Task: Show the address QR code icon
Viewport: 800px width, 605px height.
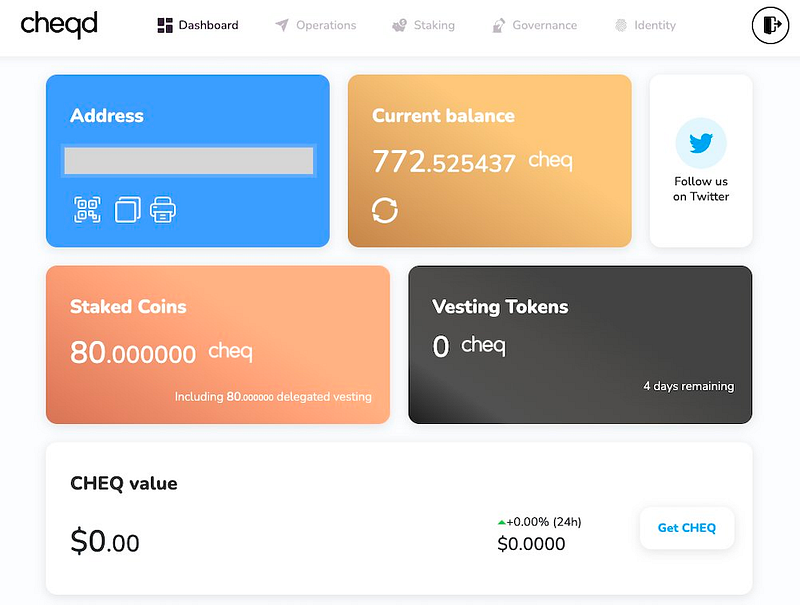Action: [x=87, y=210]
